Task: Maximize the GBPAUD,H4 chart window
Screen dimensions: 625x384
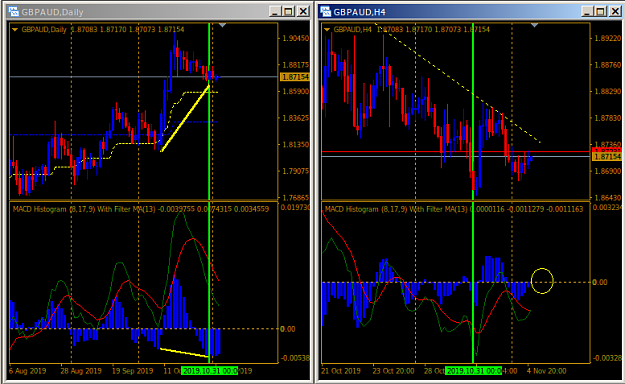Action: pyautogui.click(x=601, y=12)
